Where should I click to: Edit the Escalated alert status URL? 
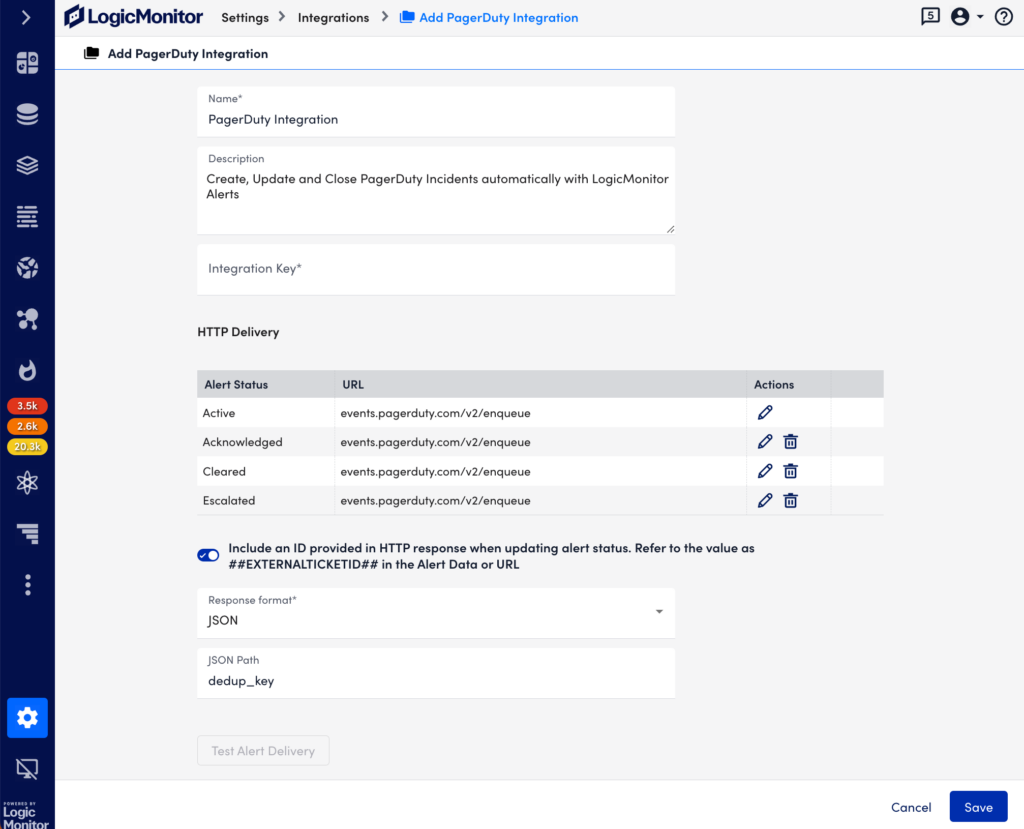pyautogui.click(x=764, y=500)
